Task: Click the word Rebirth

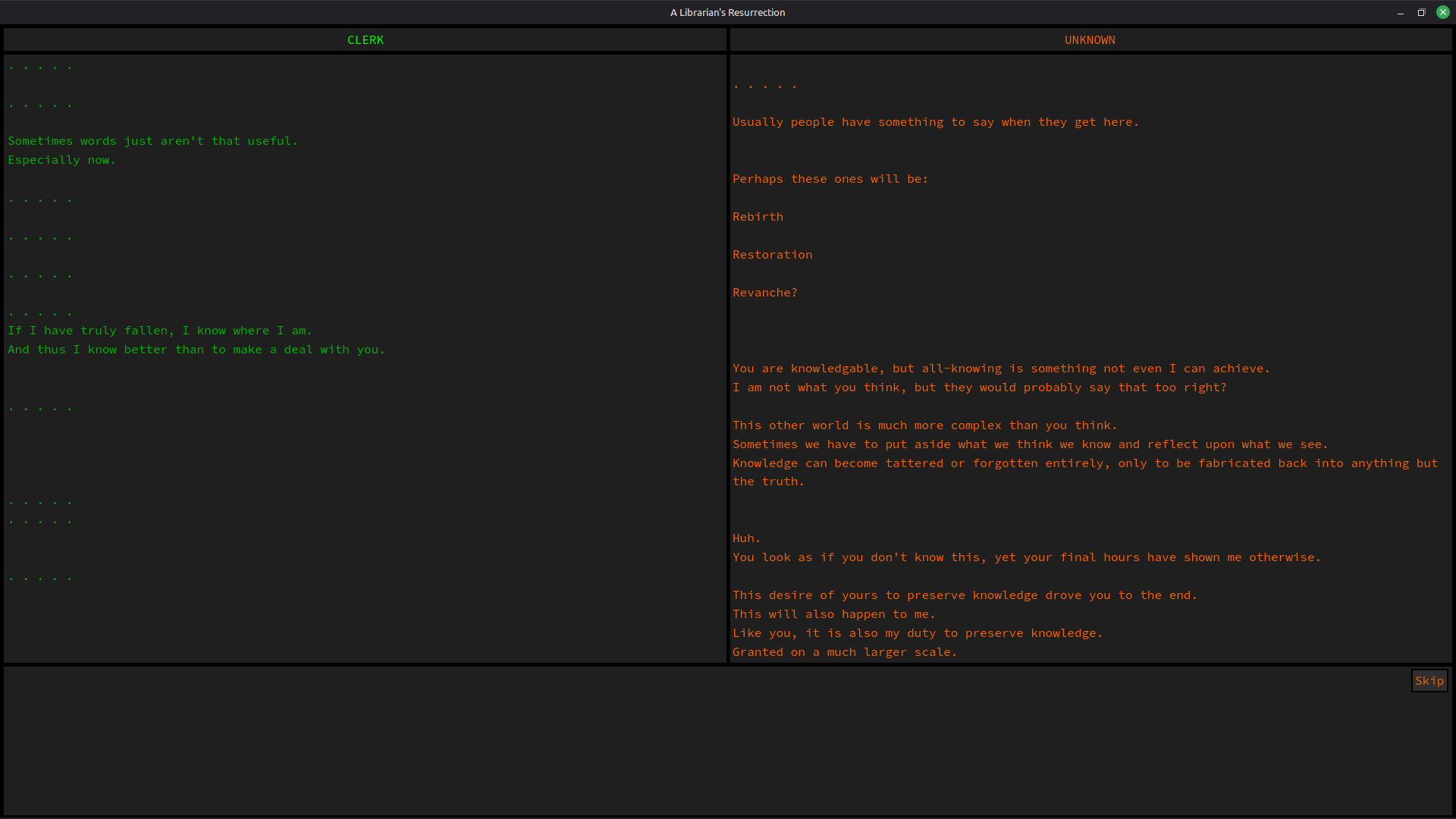Action: click(758, 217)
